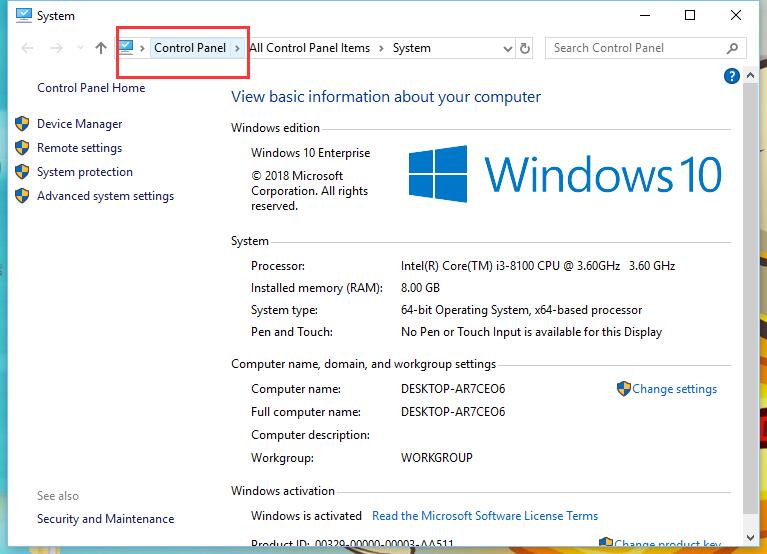The image size is (767, 554).
Task: Click the Forward navigation arrow
Action: tap(57, 48)
